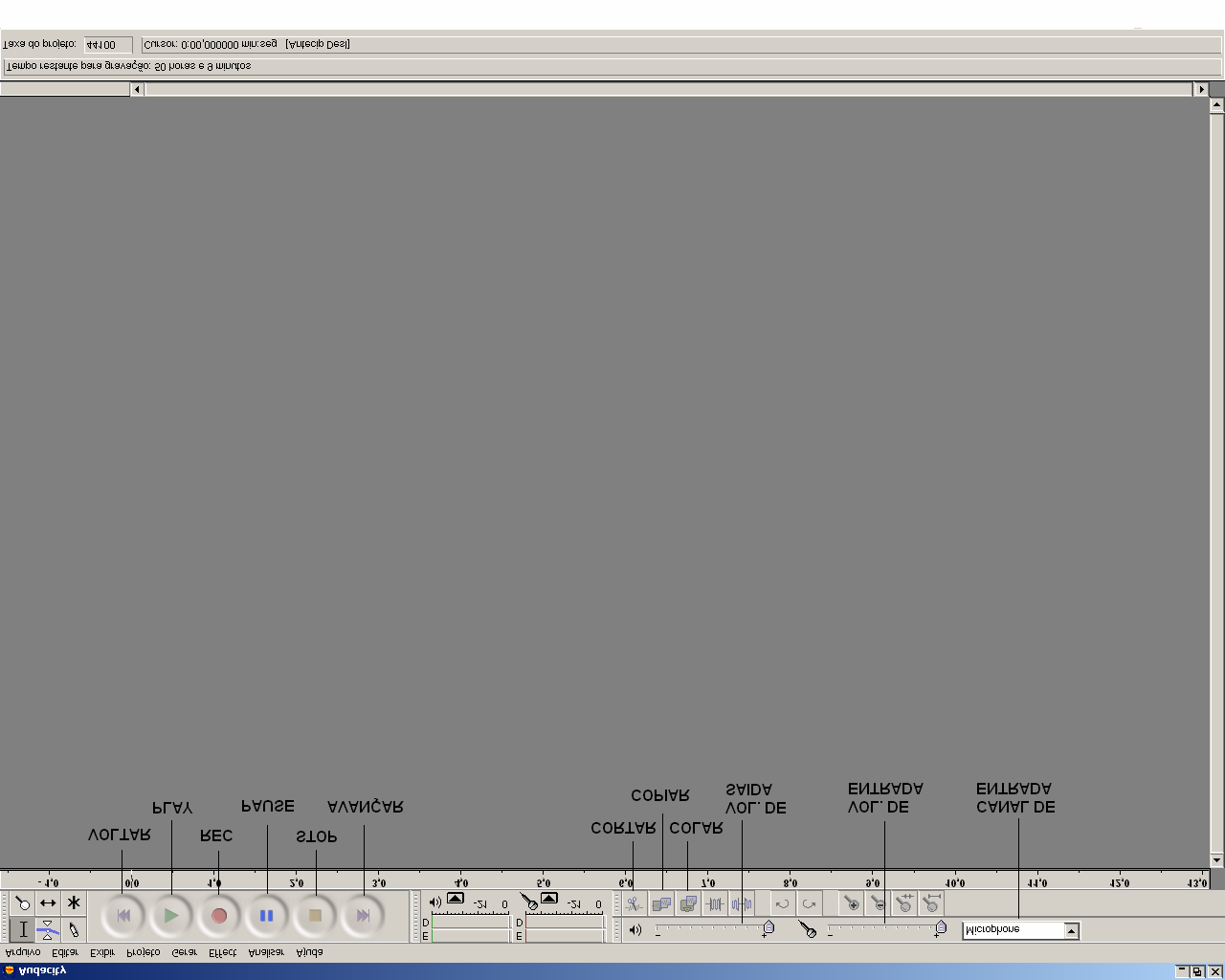
Task: Open the Editar menu
Action: (65, 952)
